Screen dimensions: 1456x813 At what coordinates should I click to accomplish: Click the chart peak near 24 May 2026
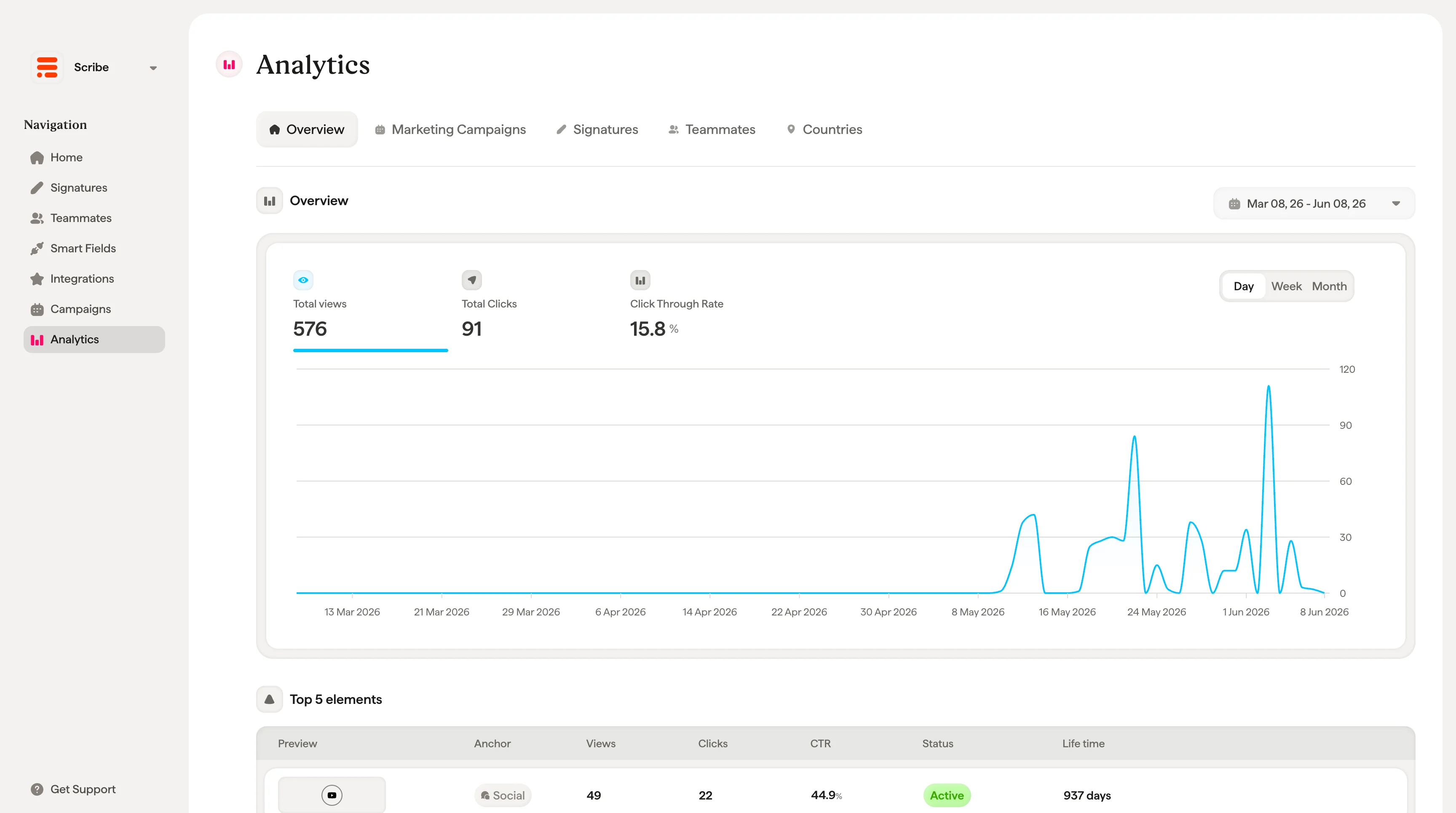click(x=1135, y=437)
